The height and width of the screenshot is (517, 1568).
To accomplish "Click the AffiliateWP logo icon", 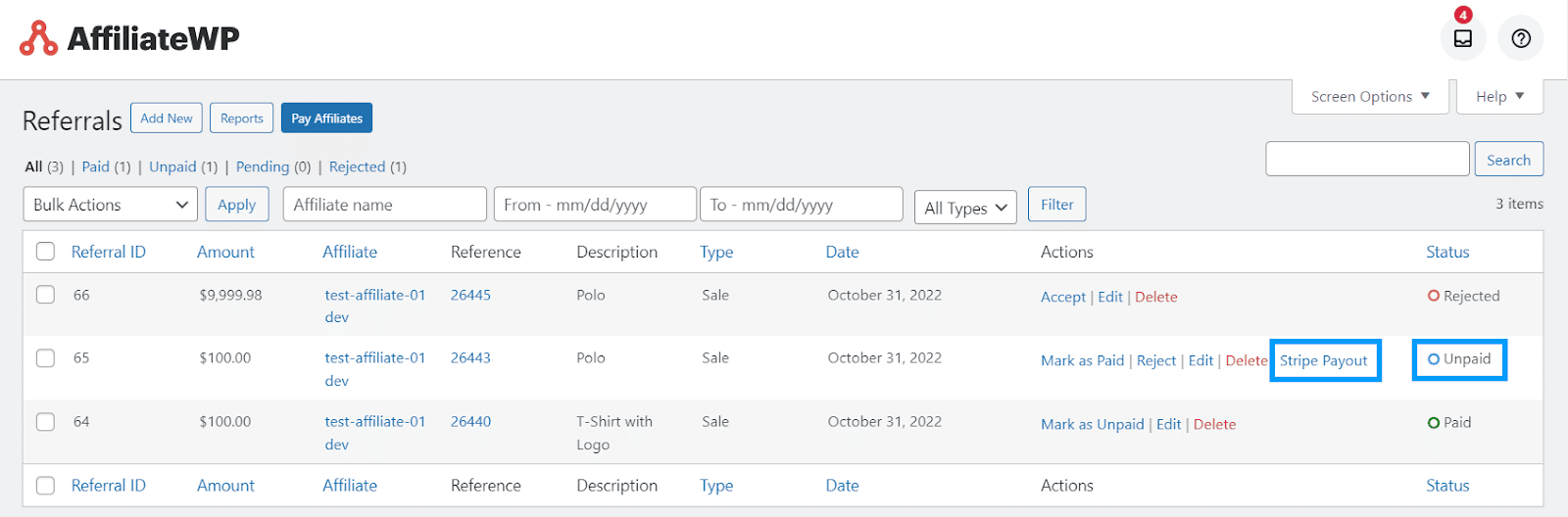I will (x=39, y=38).
